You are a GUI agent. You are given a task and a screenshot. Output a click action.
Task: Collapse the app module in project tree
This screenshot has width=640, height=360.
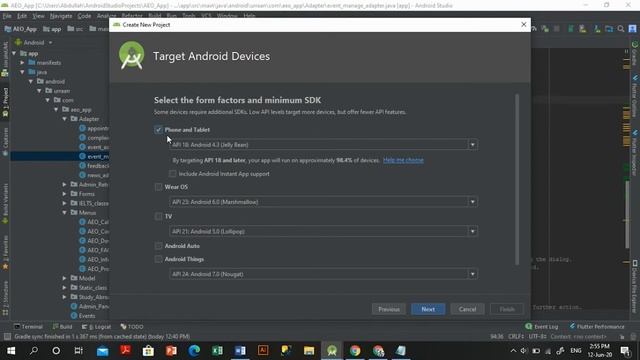[x=14, y=53]
